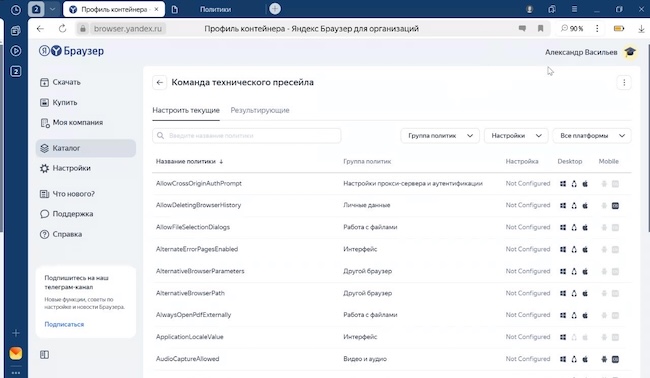The width and height of the screenshot is (650, 378).
Task: Open the Yandex Mail icon in side panel
Action: click(x=15, y=354)
